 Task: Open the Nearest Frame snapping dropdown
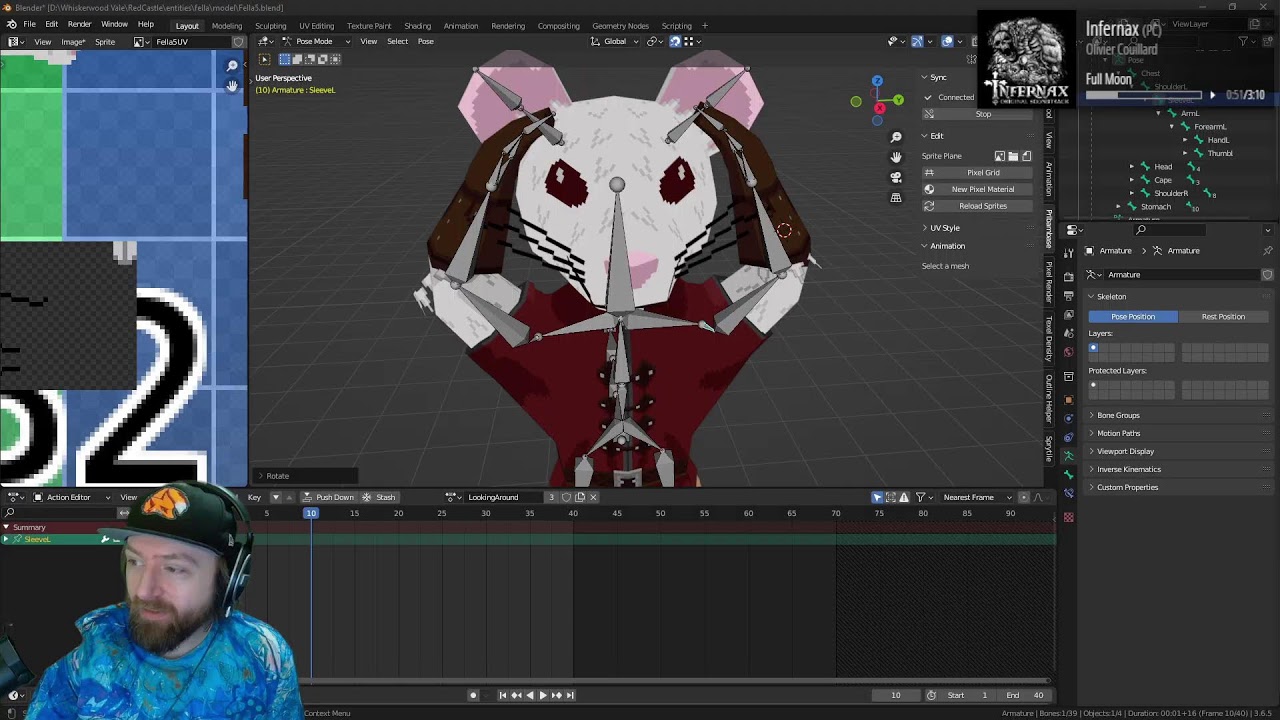[x=977, y=497]
